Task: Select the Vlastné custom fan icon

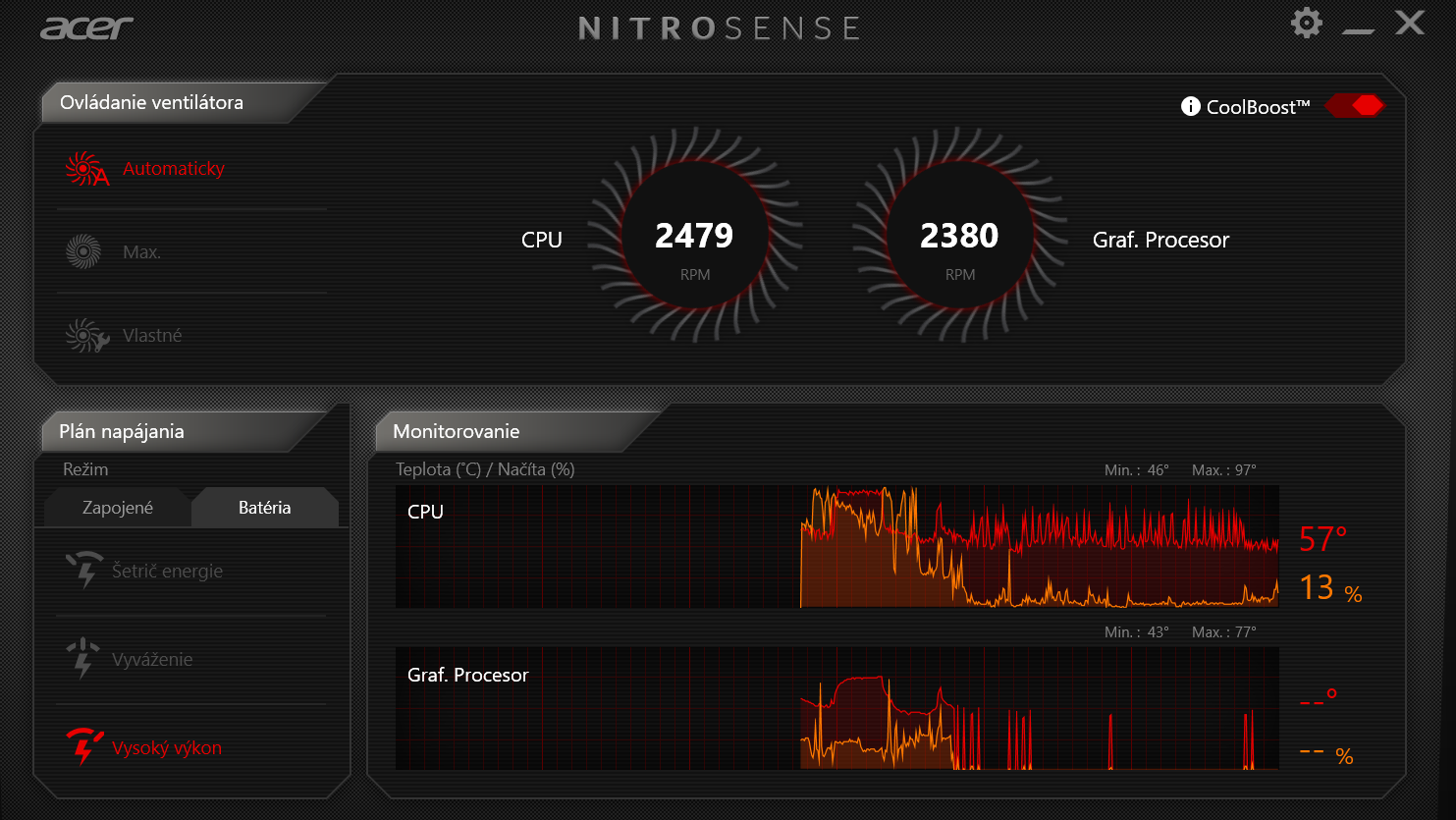Action: coord(86,336)
